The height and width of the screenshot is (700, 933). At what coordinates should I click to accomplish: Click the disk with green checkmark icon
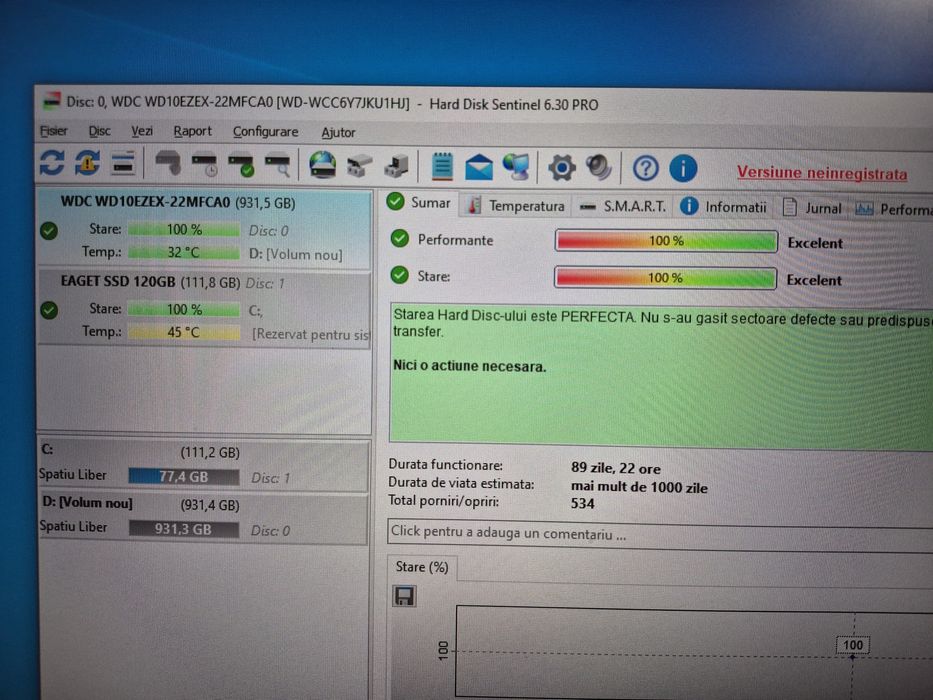[241, 165]
